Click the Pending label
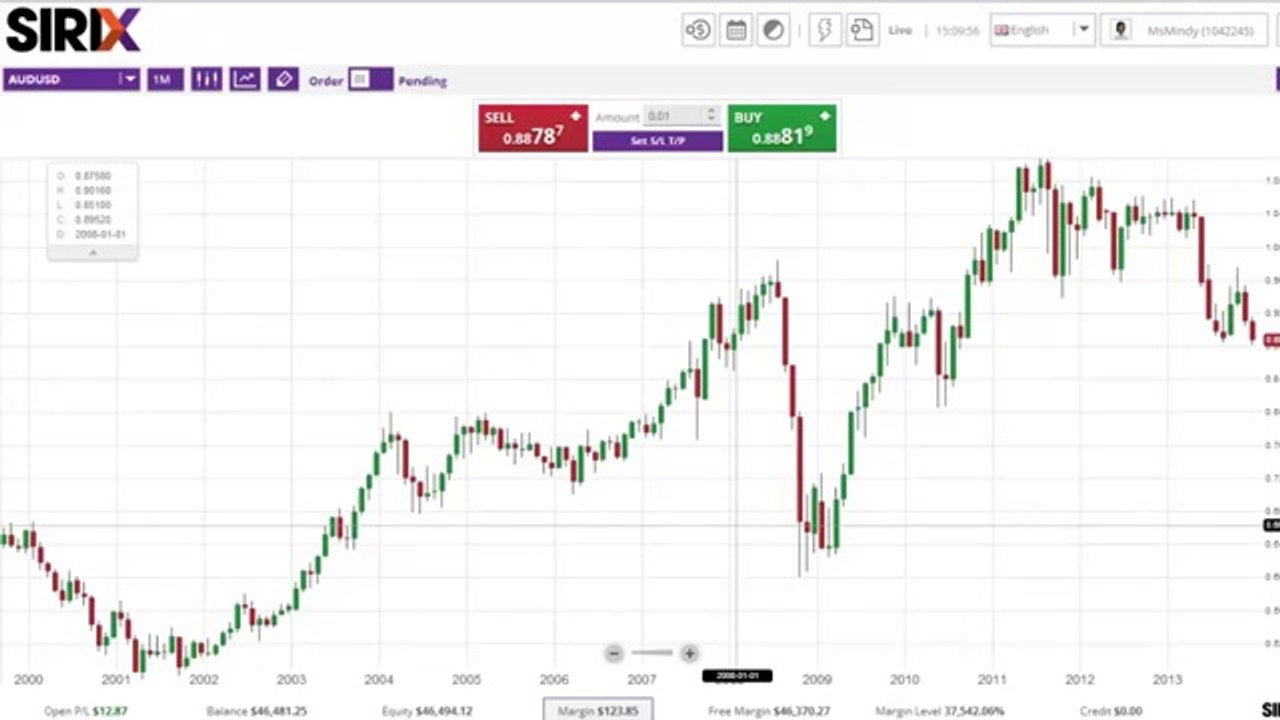 tap(422, 81)
